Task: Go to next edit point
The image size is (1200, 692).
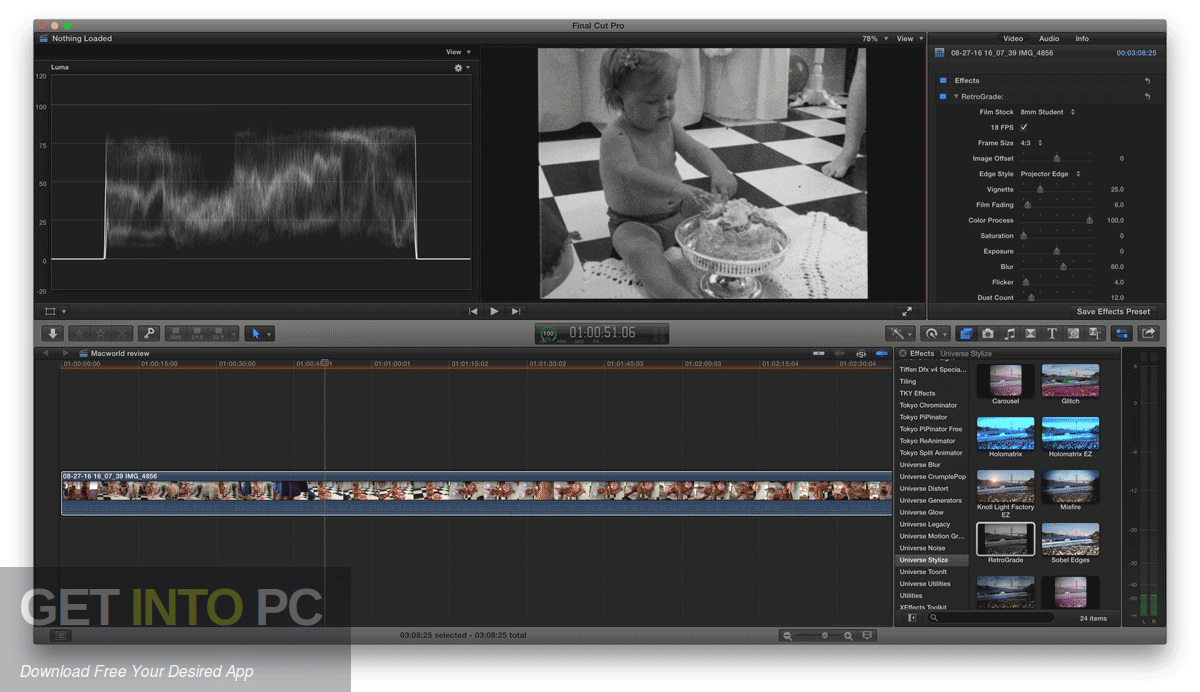Action: click(x=515, y=311)
